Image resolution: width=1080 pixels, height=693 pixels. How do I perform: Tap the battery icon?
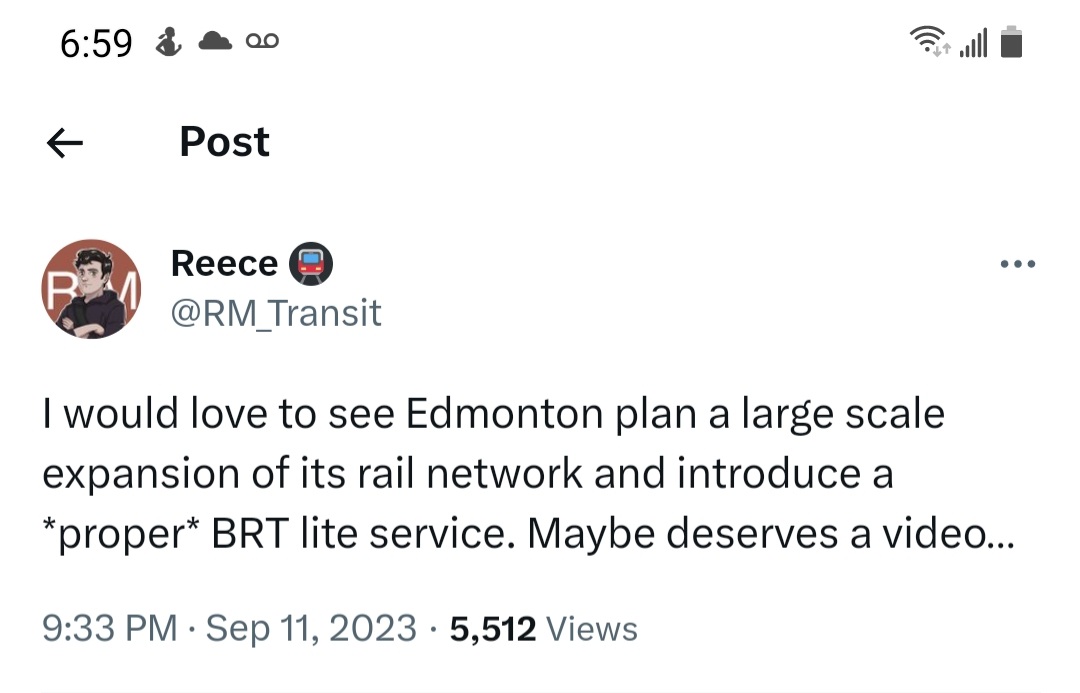1011,43
